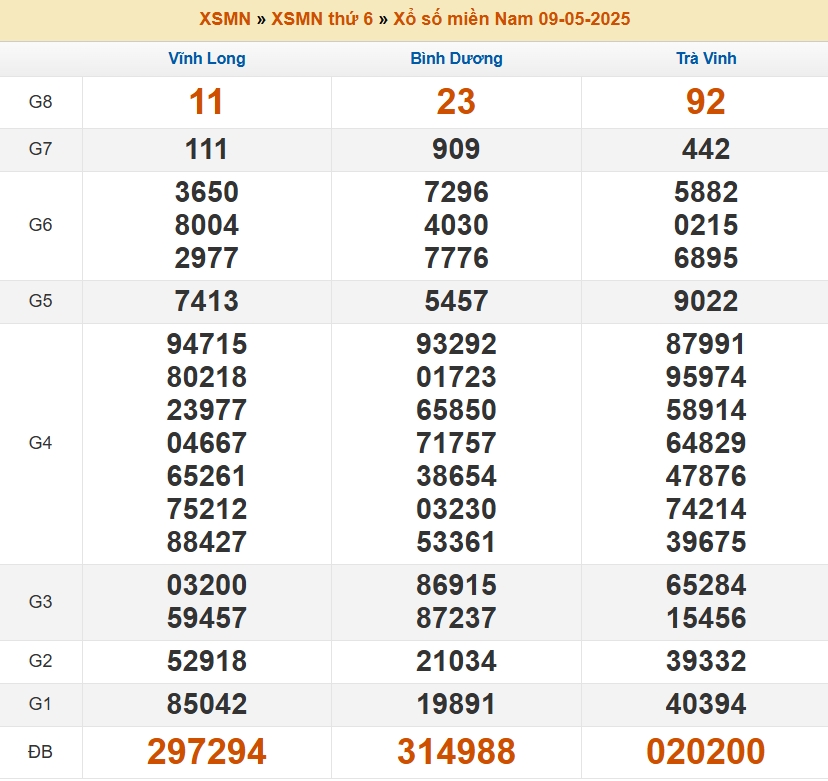This screenshot has width=828, height=781.
Task: Select the G5 row label
Action: (x=41, y=301)
